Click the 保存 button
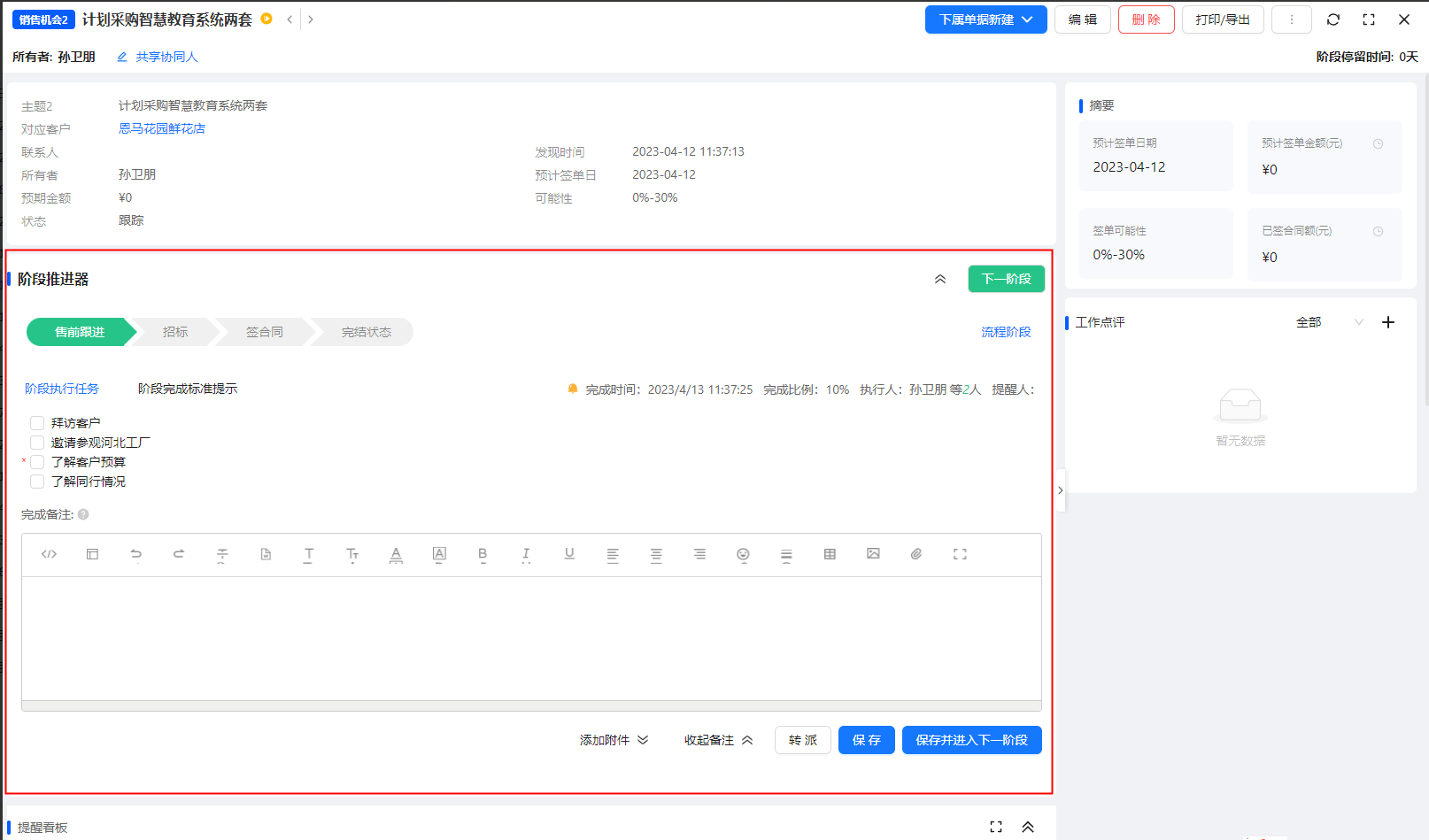Screen dimensions: 1429x840 coord(867,740)
